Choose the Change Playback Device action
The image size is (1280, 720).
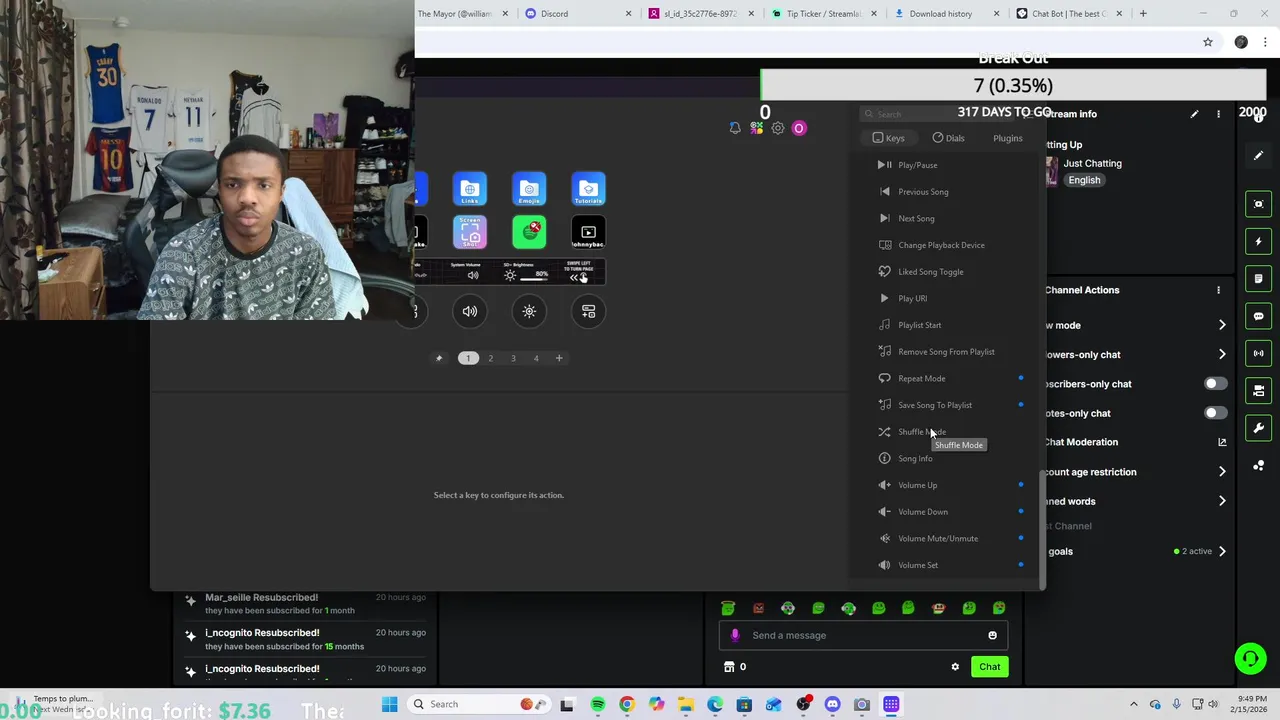tap(941, 245)
